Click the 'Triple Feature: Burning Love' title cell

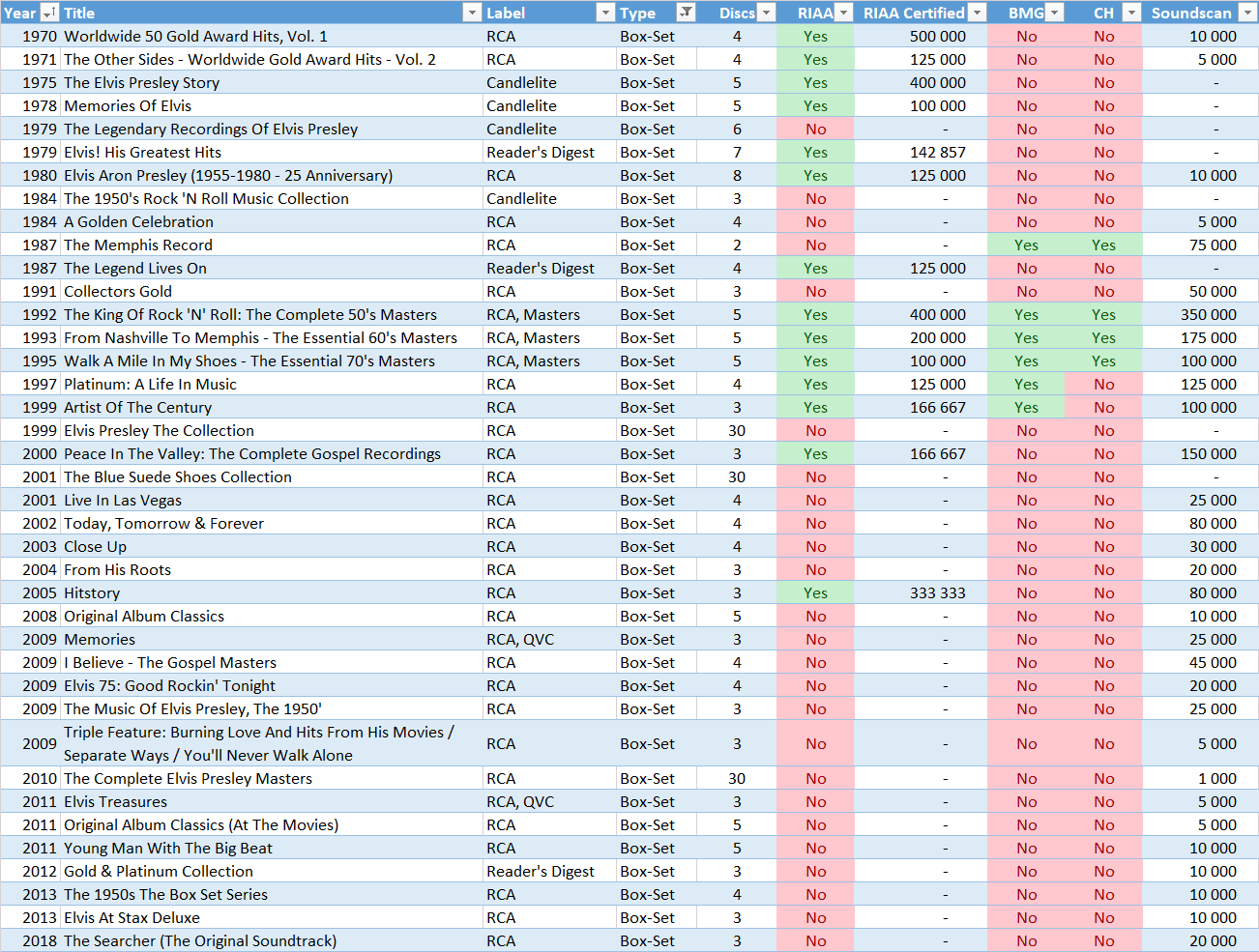272,743
